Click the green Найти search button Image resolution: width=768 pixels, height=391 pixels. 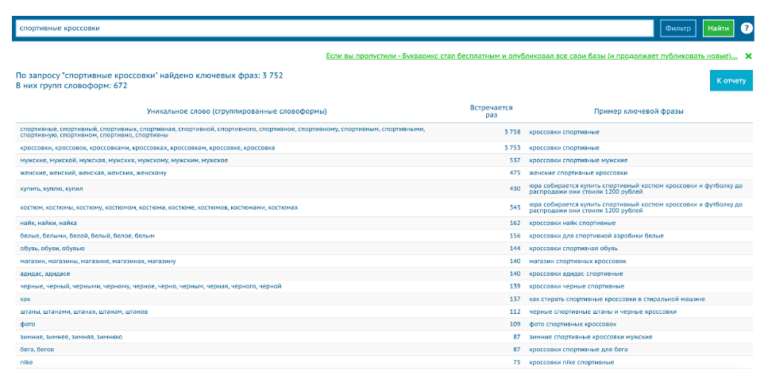tap(718, 28)
